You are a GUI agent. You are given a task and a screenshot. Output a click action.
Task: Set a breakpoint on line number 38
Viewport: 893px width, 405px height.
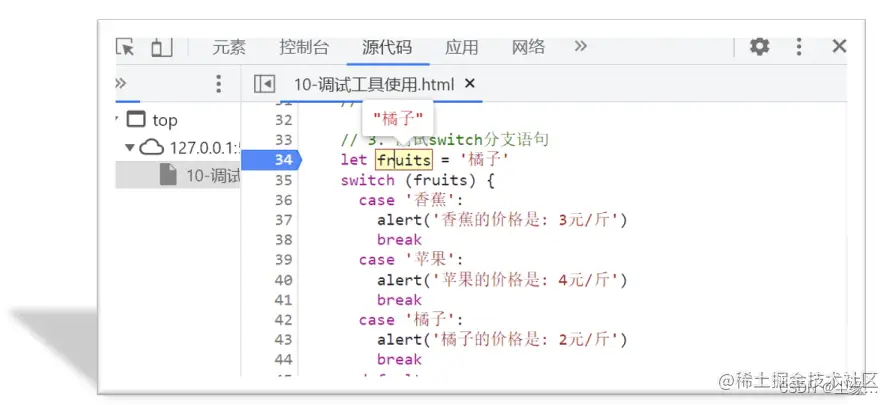coord(283,240)
